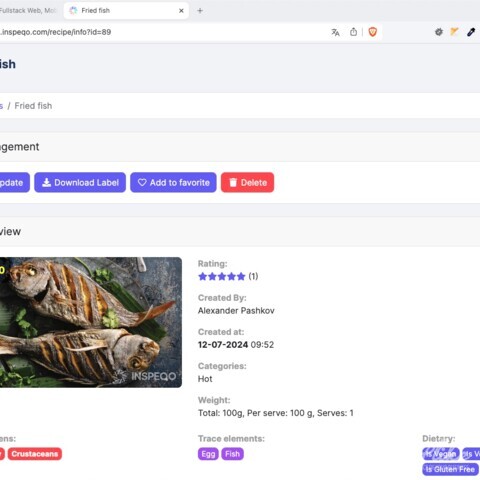
Task: Close the Fried fish tab
Action: (181, 11)
